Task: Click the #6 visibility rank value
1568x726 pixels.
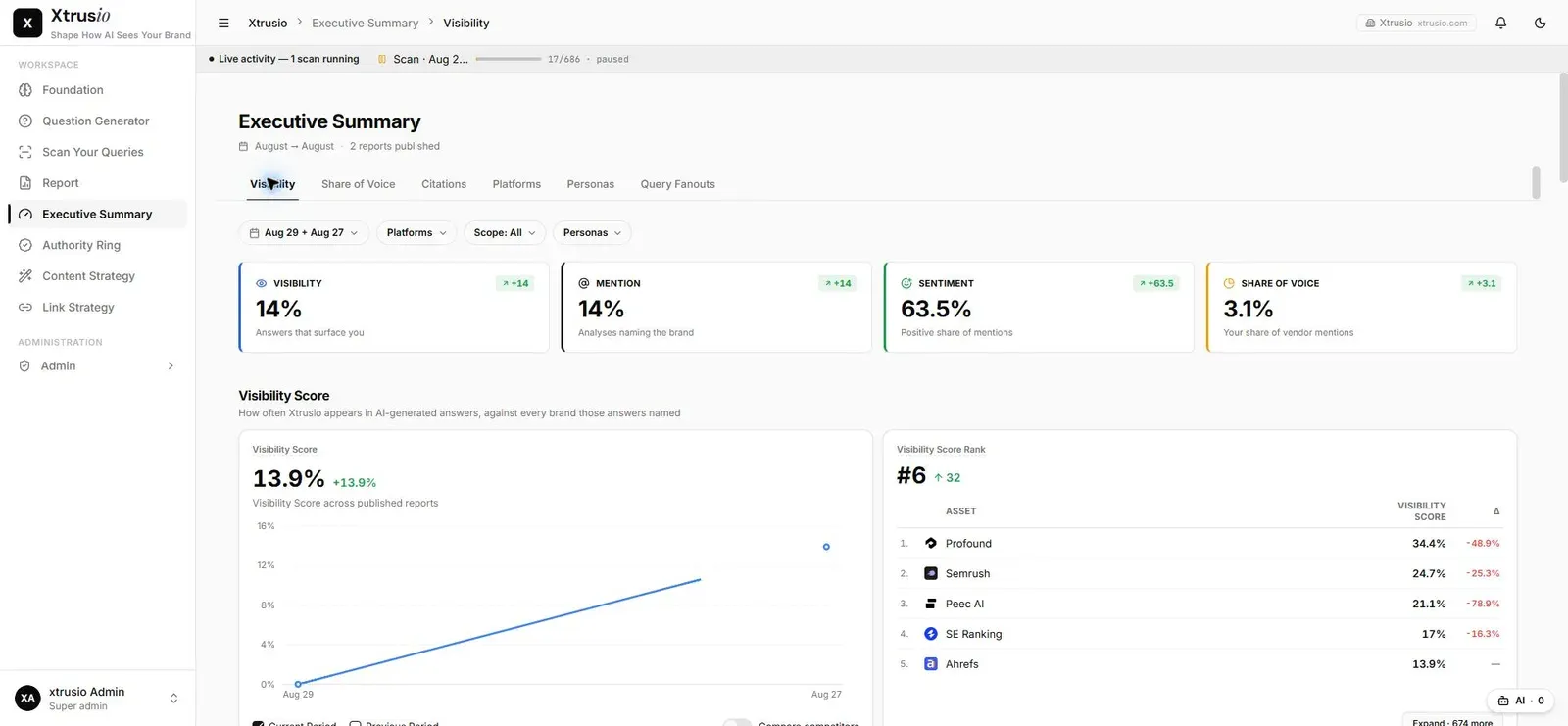Action: (x=911, y=475)
